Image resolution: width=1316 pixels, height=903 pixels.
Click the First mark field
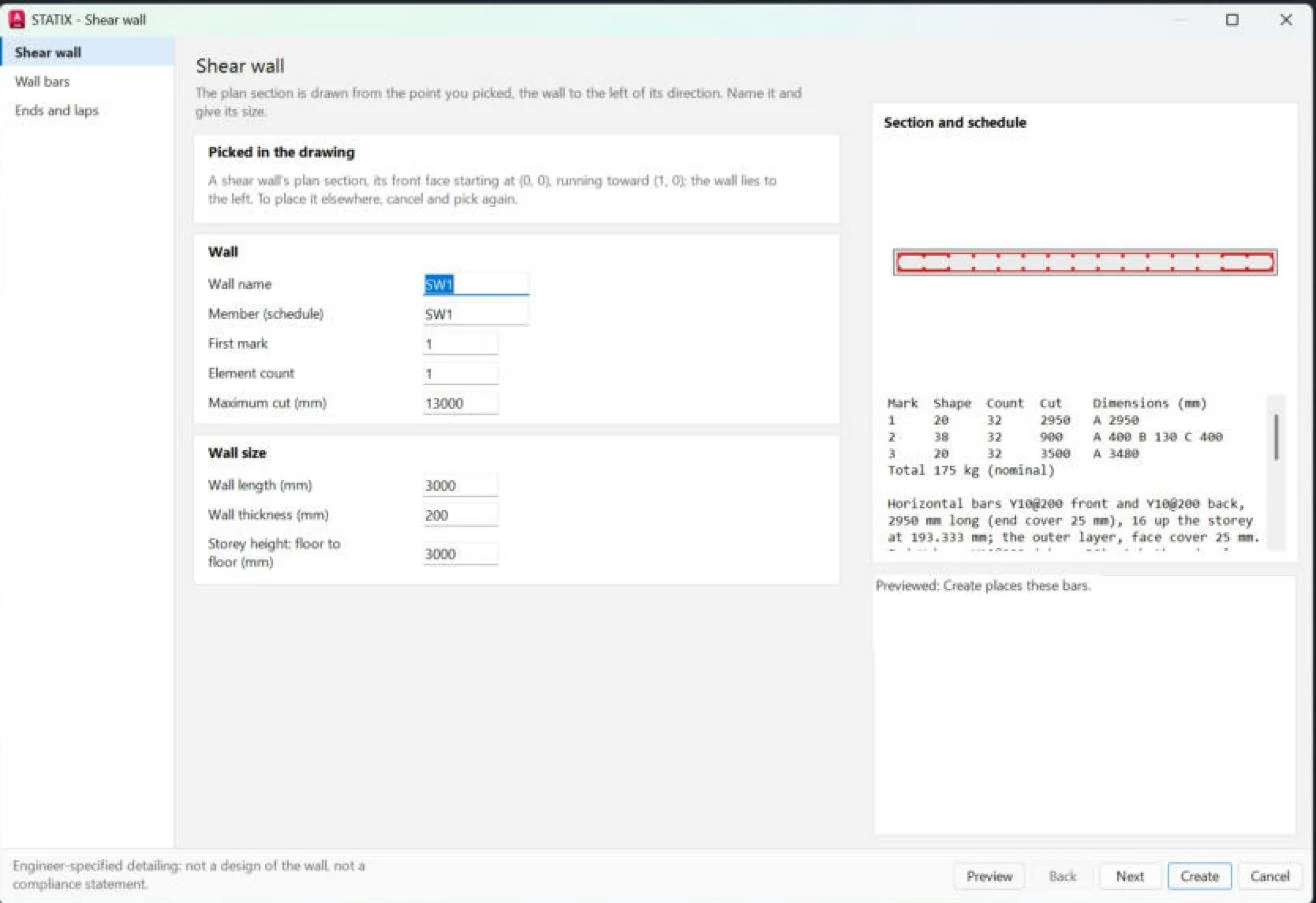[x=460, y=344]
